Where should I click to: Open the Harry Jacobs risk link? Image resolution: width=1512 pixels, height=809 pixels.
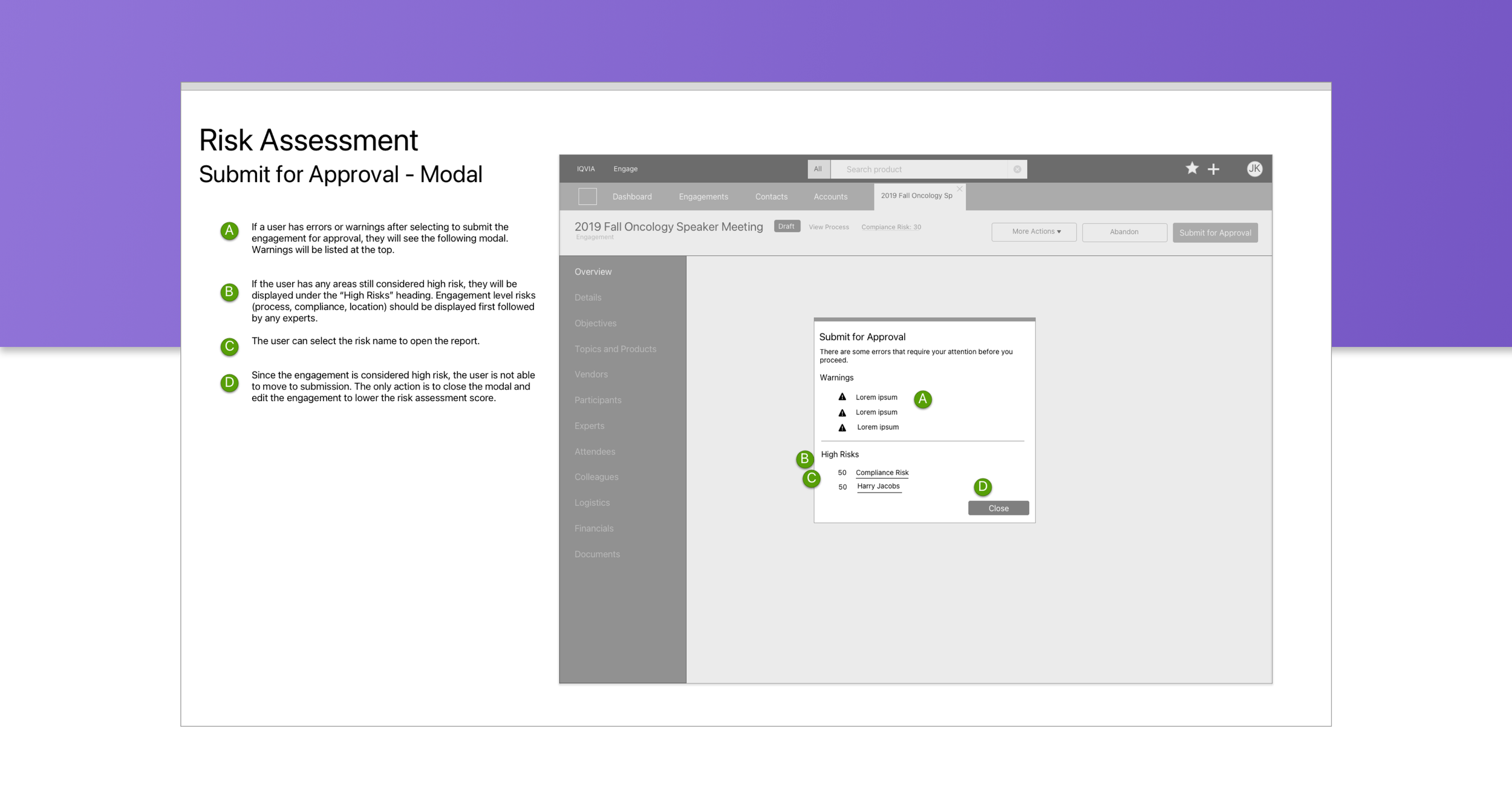878,486
